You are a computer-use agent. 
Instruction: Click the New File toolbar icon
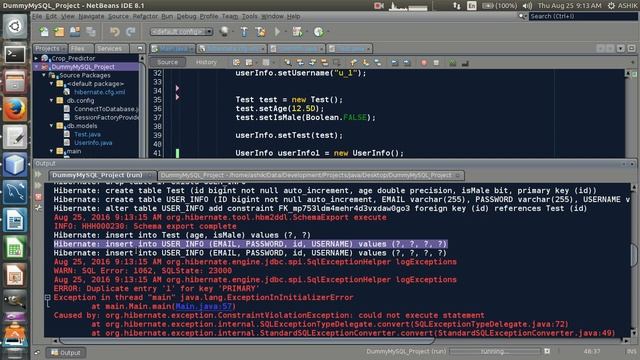coord(44,31)
